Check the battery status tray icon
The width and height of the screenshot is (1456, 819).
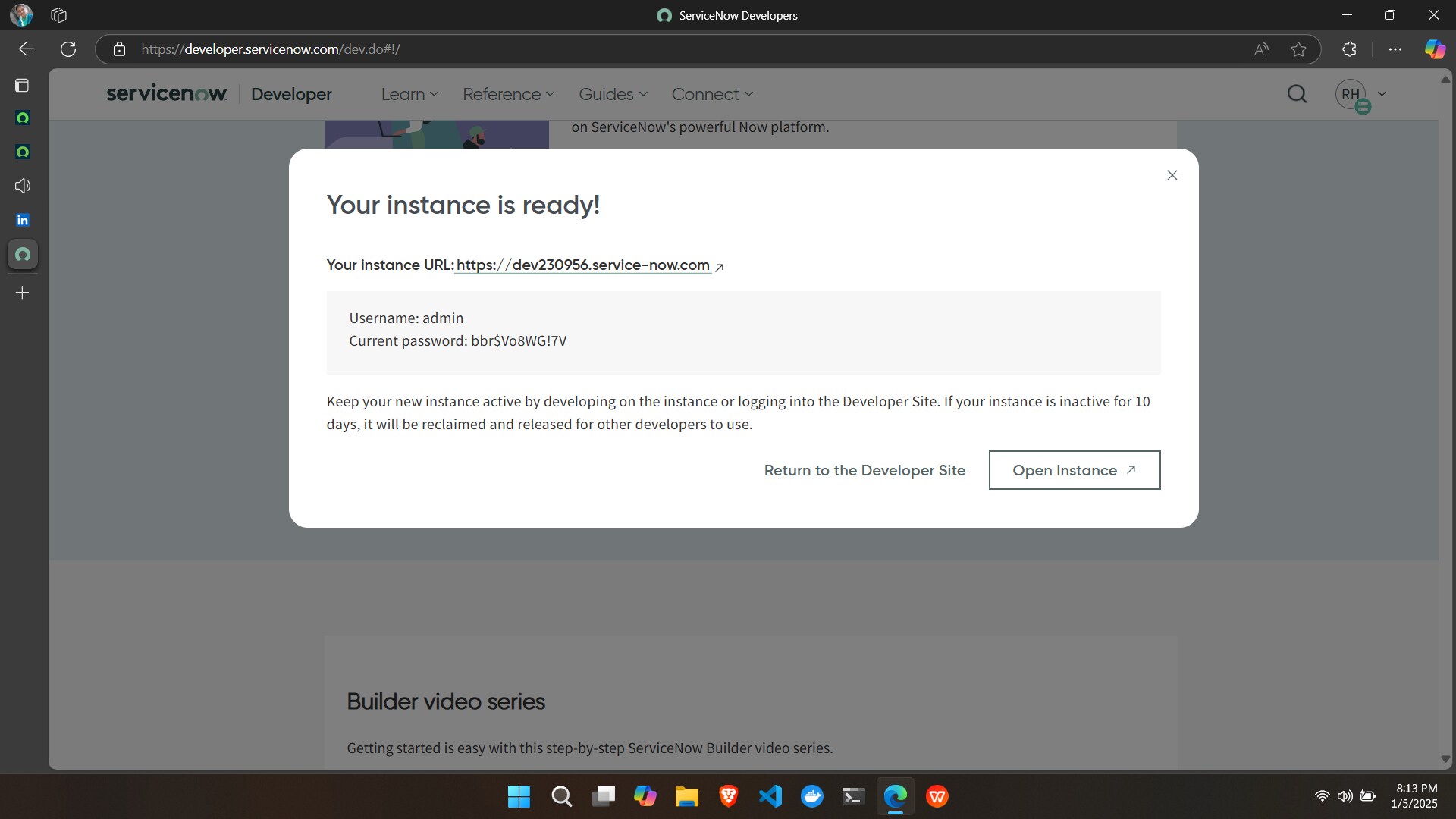1368,796
